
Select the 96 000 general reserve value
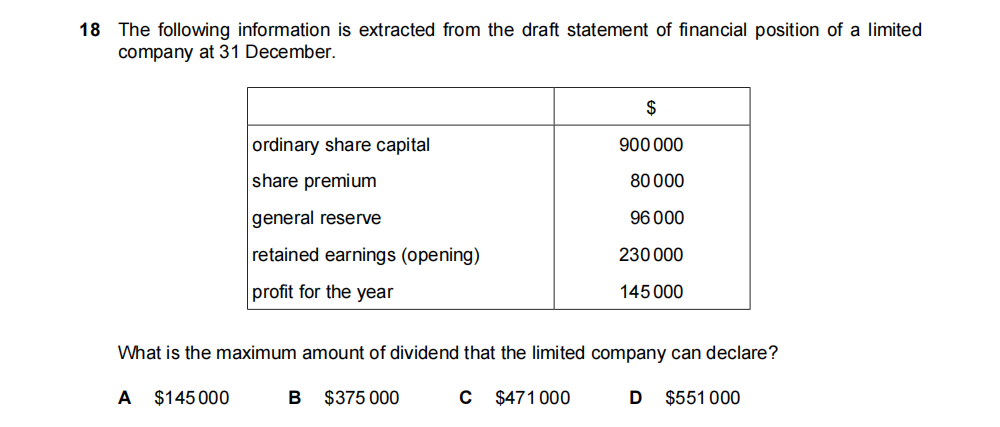point(656,218)
